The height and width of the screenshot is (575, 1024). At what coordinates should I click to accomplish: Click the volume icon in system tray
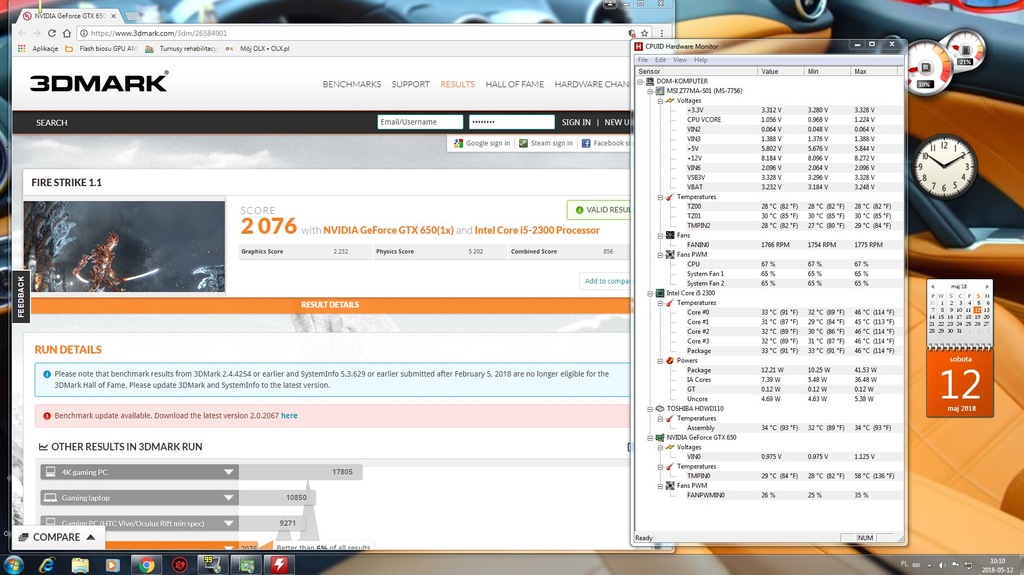942,565
